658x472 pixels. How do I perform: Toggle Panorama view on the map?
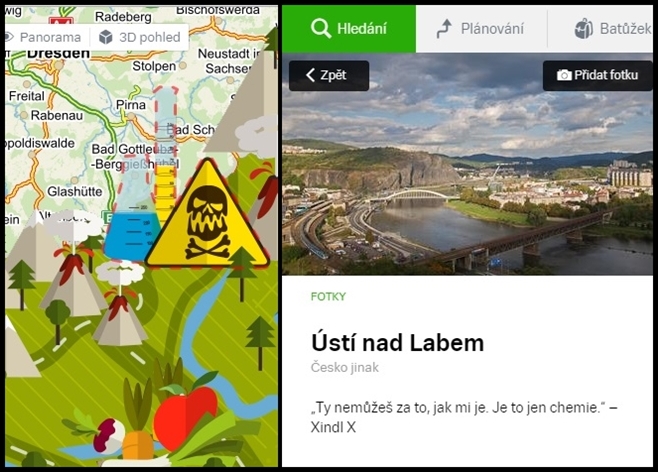44,37
